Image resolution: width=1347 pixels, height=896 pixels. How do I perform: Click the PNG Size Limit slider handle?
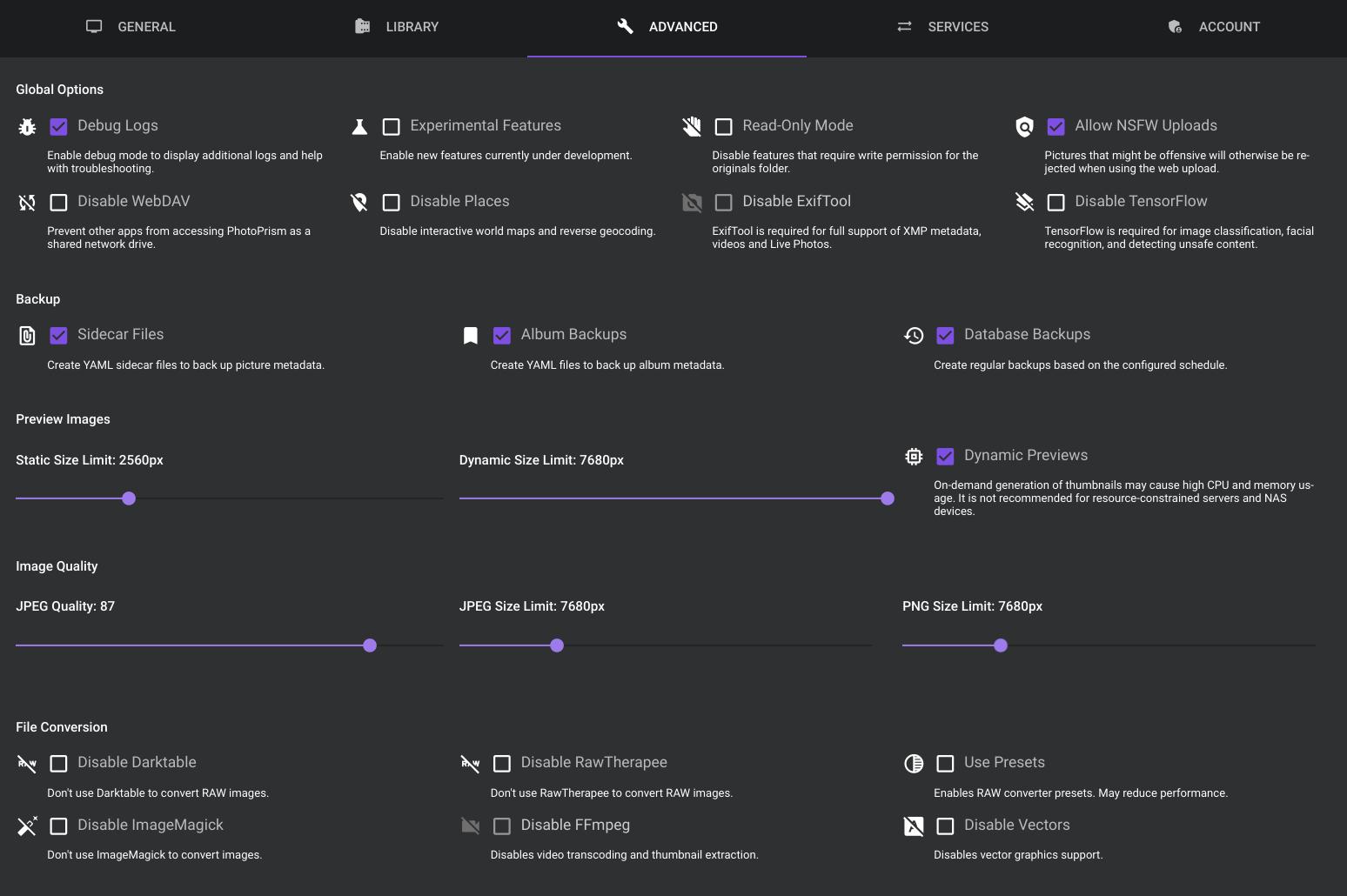[x=1001, y=645]
